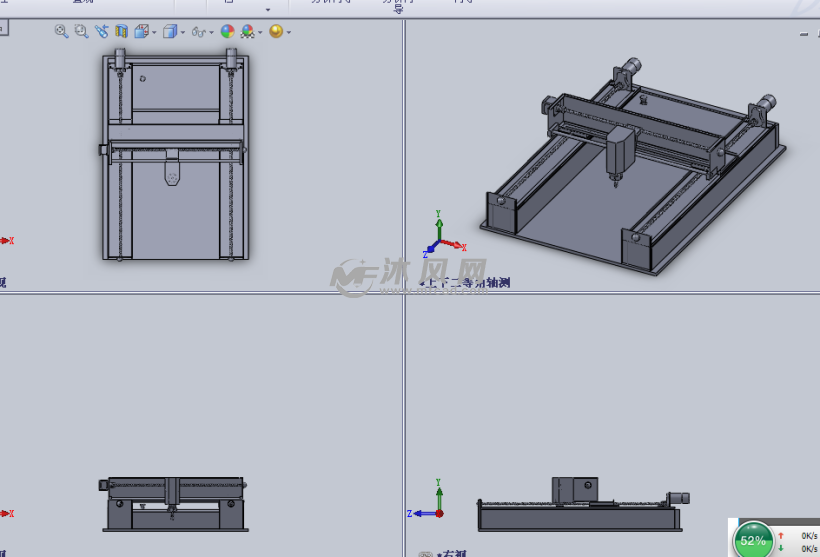Expand the View Orientation dropdown arrow
Image resolution: width=820 pixels, height=557 pixels.
pyautogui.click(x=153, y=33)
